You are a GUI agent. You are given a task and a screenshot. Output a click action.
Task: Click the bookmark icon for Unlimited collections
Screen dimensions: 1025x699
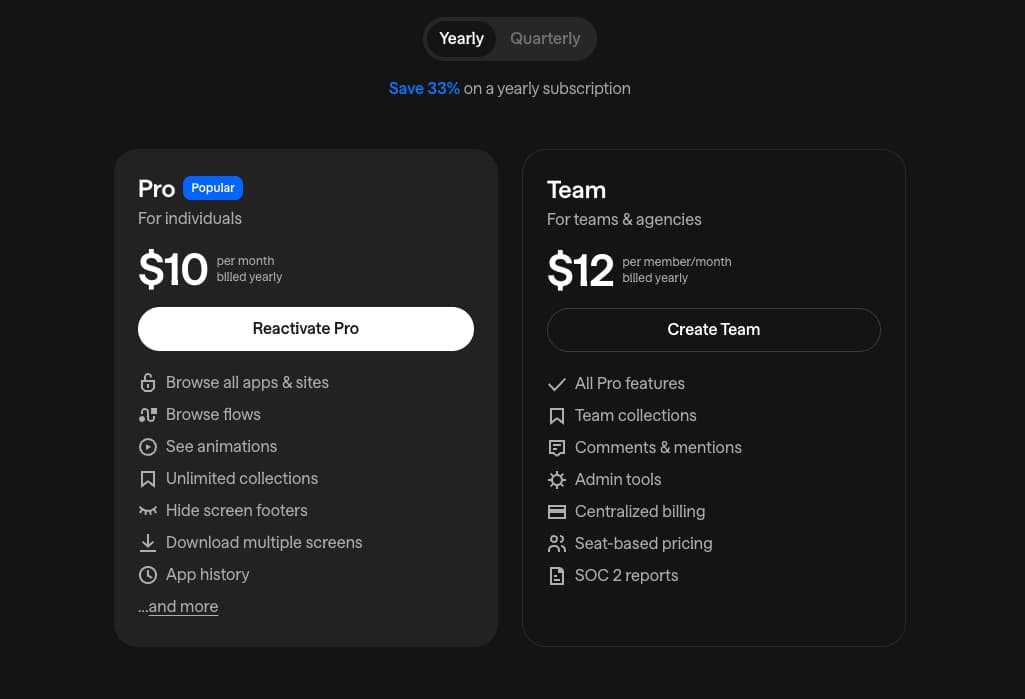(x=148, y=479)
